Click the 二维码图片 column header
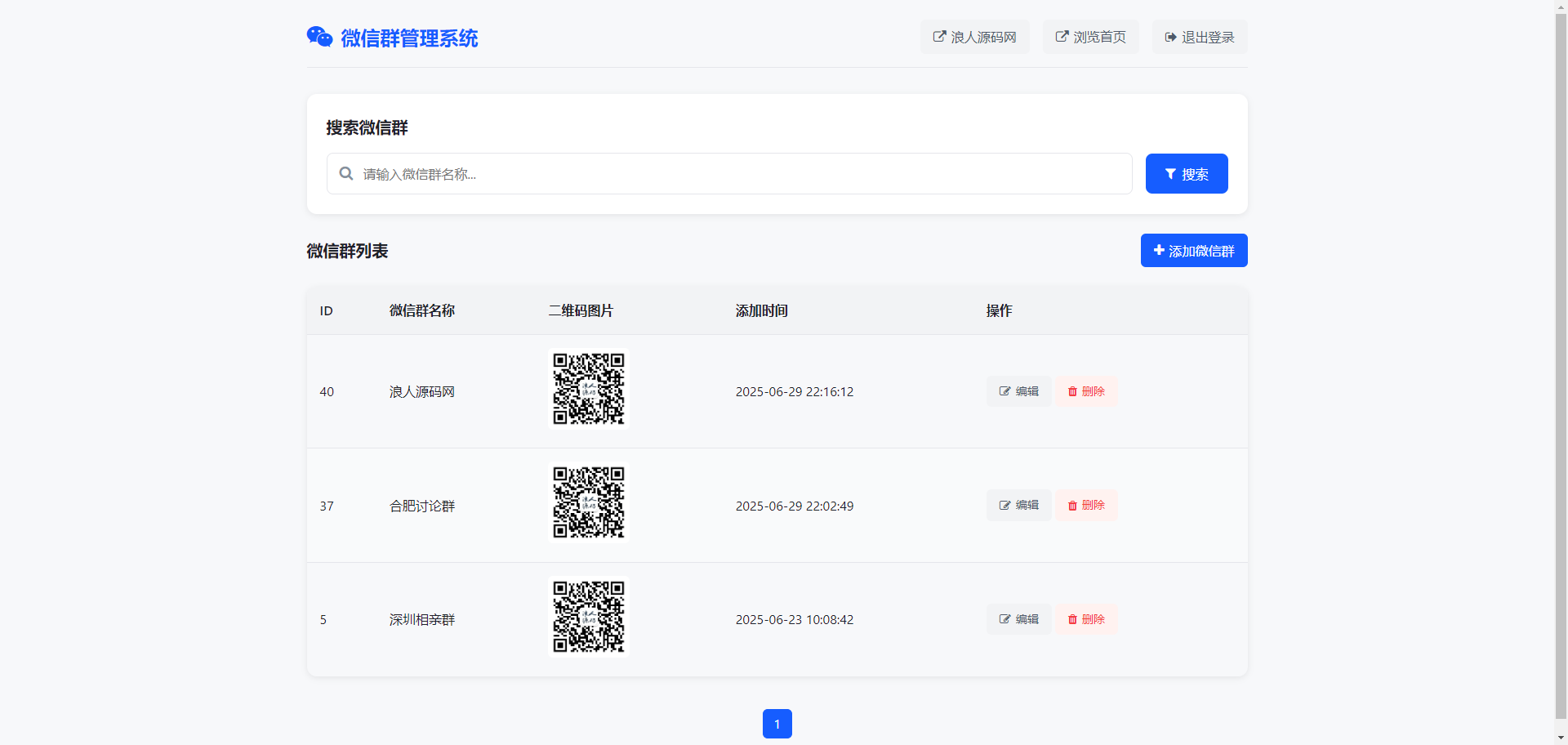This screenshot has width=1568, height=745. click(581, 310)
